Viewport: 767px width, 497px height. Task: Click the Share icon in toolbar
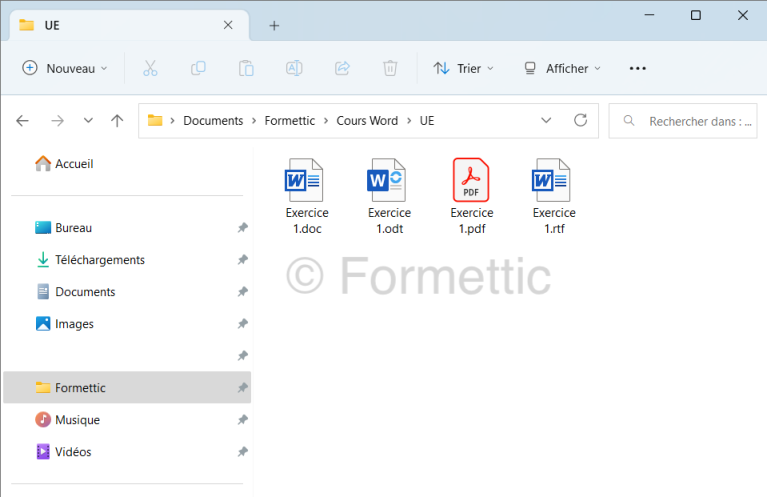(342, 68)
